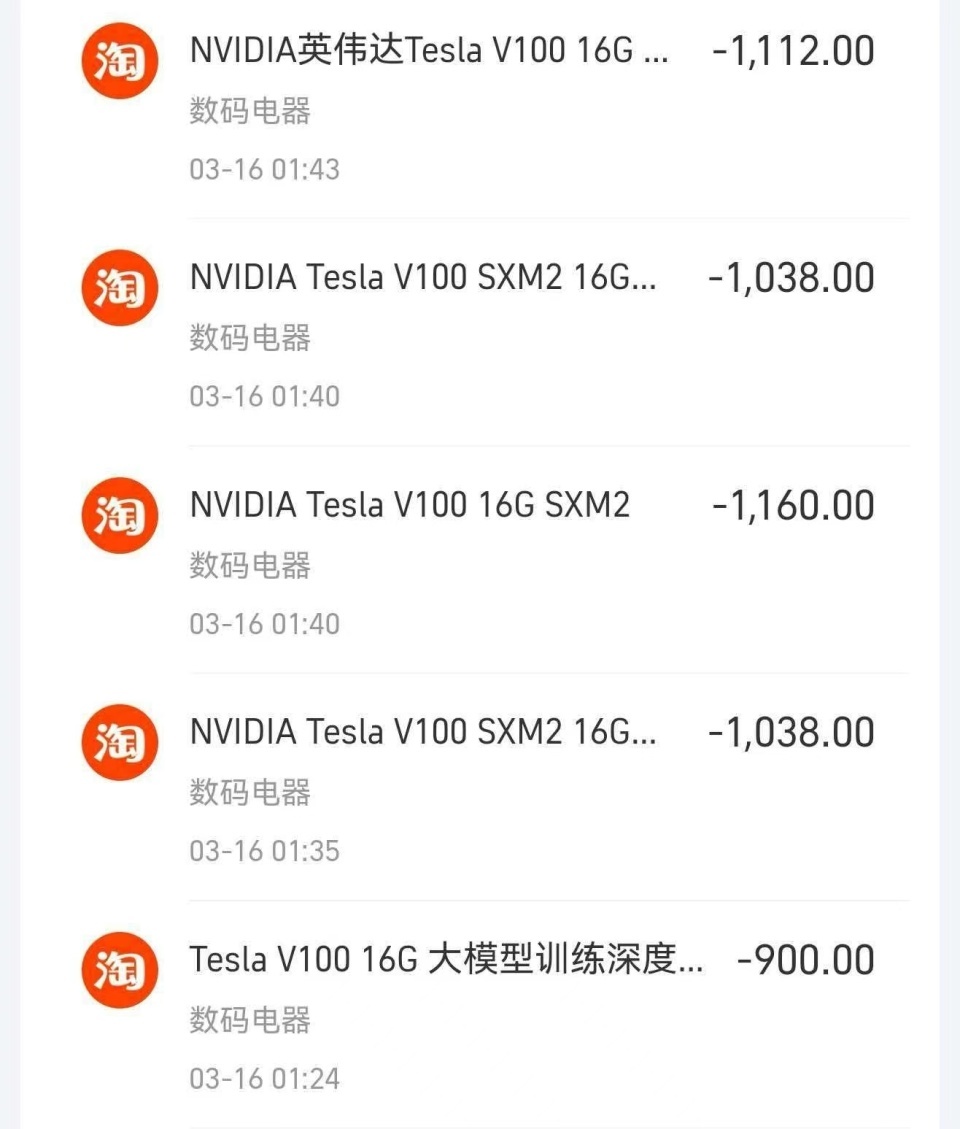Click 数码电器 label under the -1,160.00 purchase
Image resolution: width=960 pixels, height=1129 pixels.
250,565
